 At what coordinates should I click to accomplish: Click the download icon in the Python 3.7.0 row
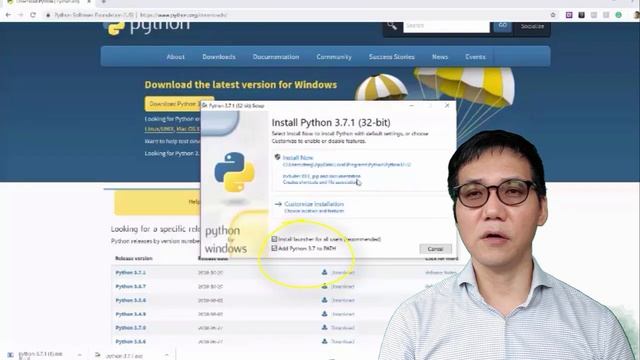[324, 327]
